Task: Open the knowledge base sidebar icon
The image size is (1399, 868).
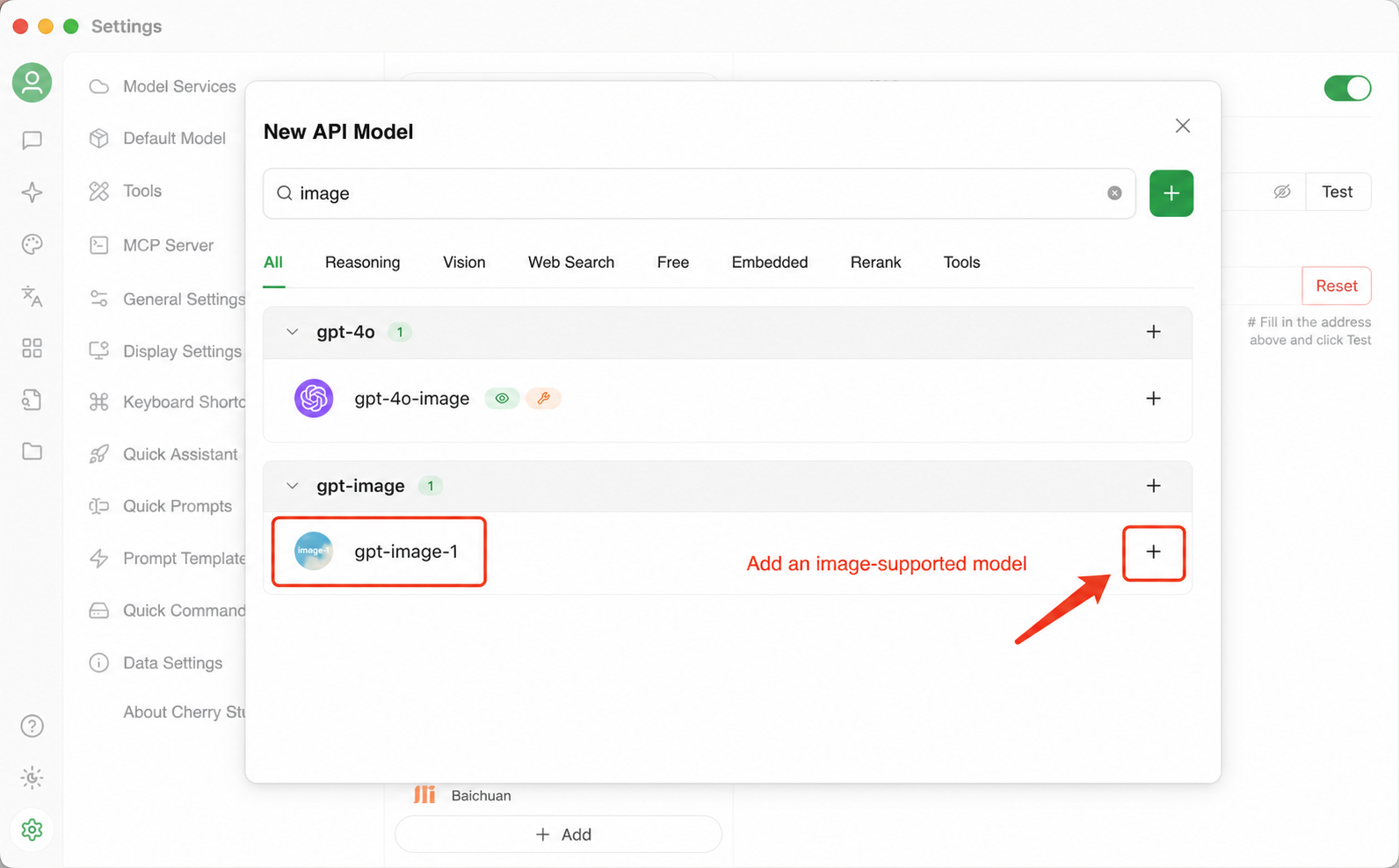Action: (32, 400)
